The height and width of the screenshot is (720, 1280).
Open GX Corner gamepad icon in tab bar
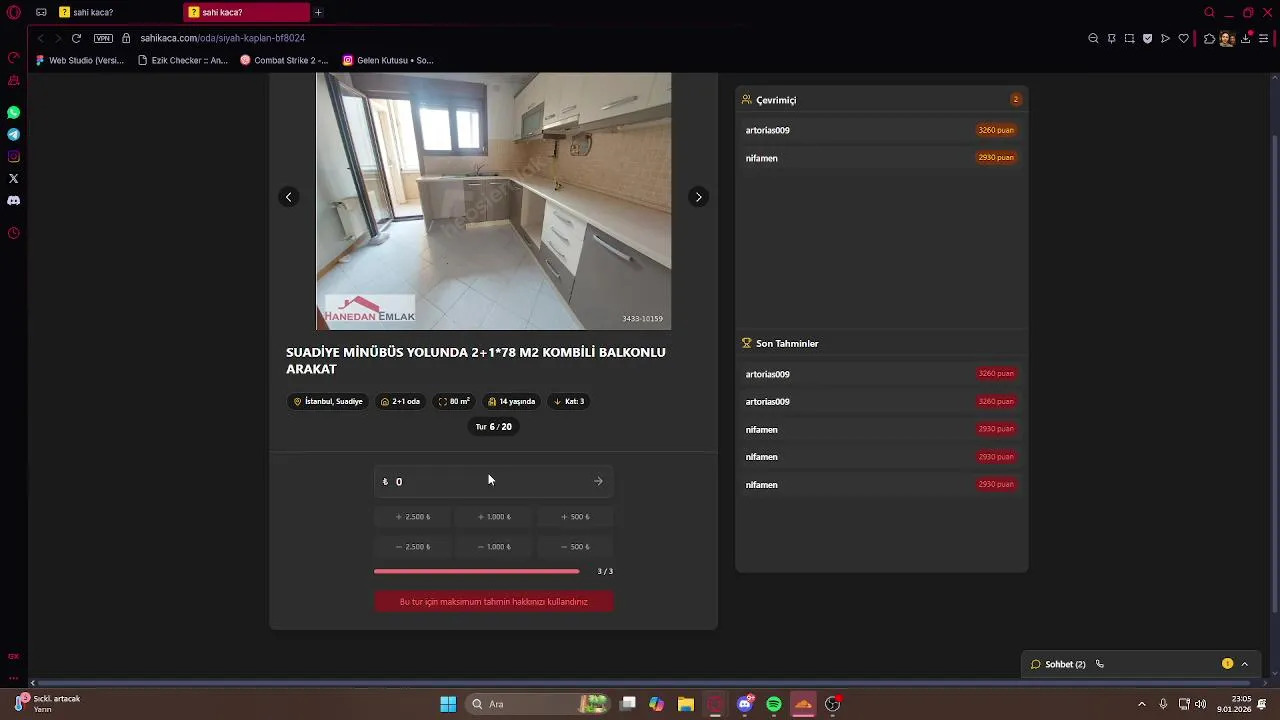coord(41,12)
